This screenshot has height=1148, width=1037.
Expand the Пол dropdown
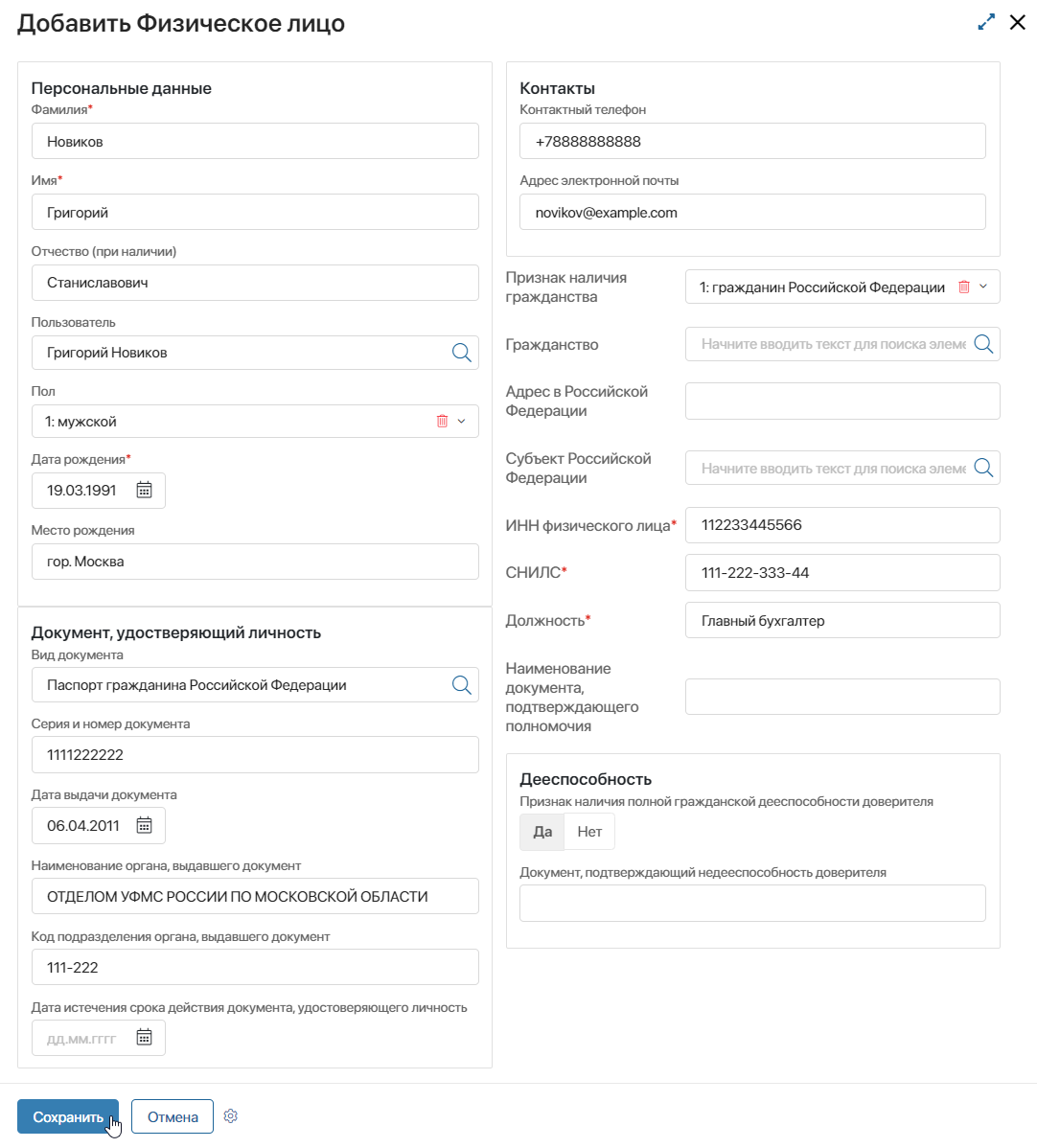(x=462, y=422)
